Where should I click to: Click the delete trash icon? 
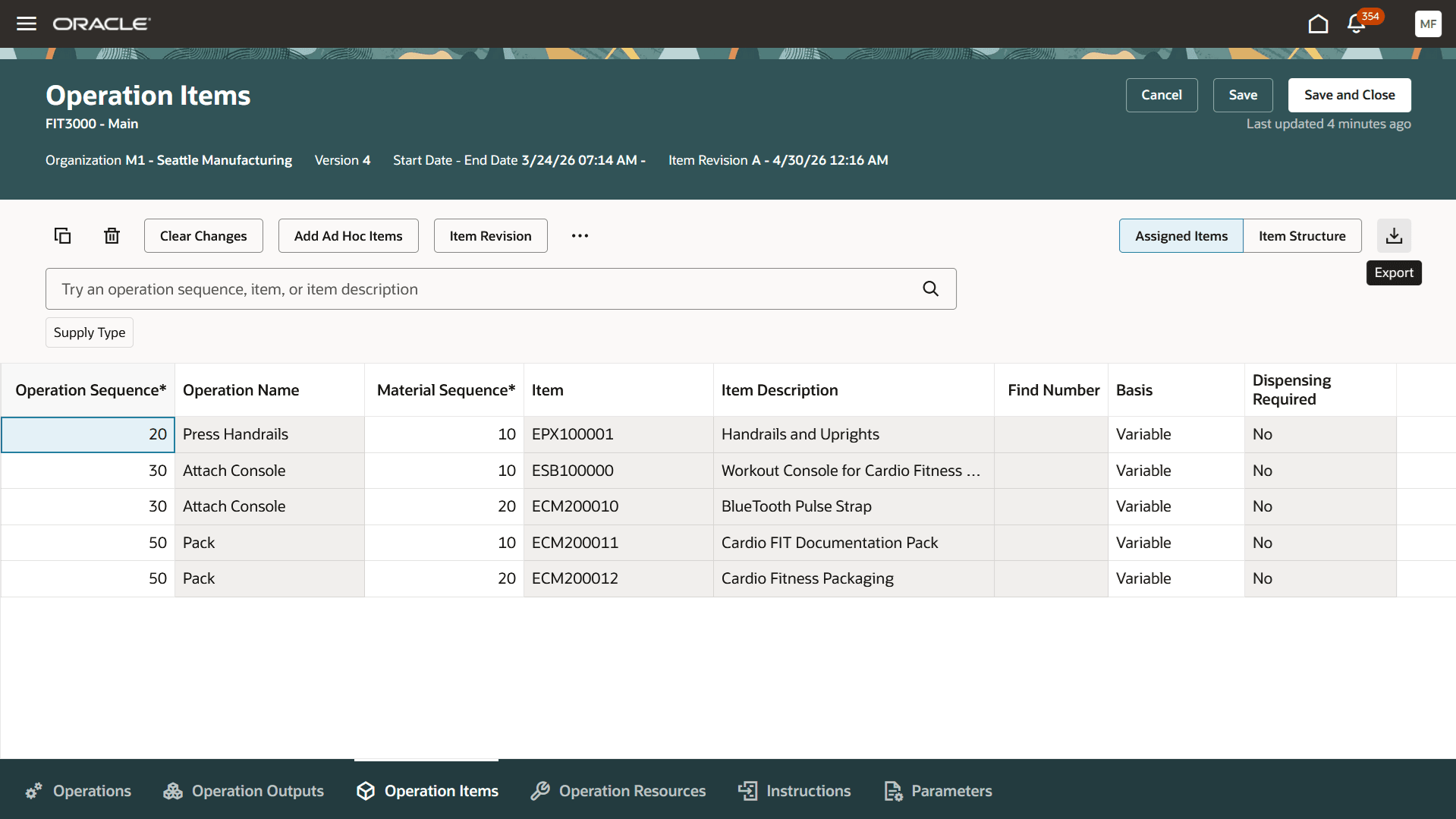[112, 236]
